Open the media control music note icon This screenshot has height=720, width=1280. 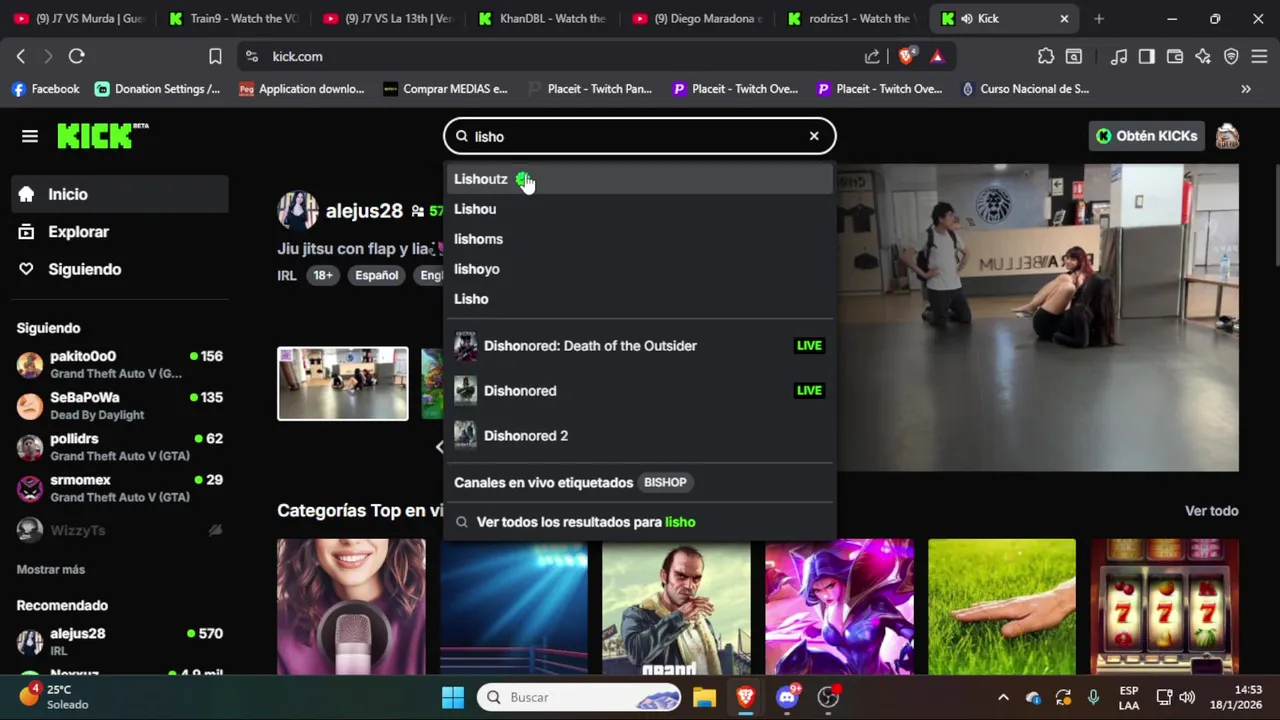pos(1119,57)
